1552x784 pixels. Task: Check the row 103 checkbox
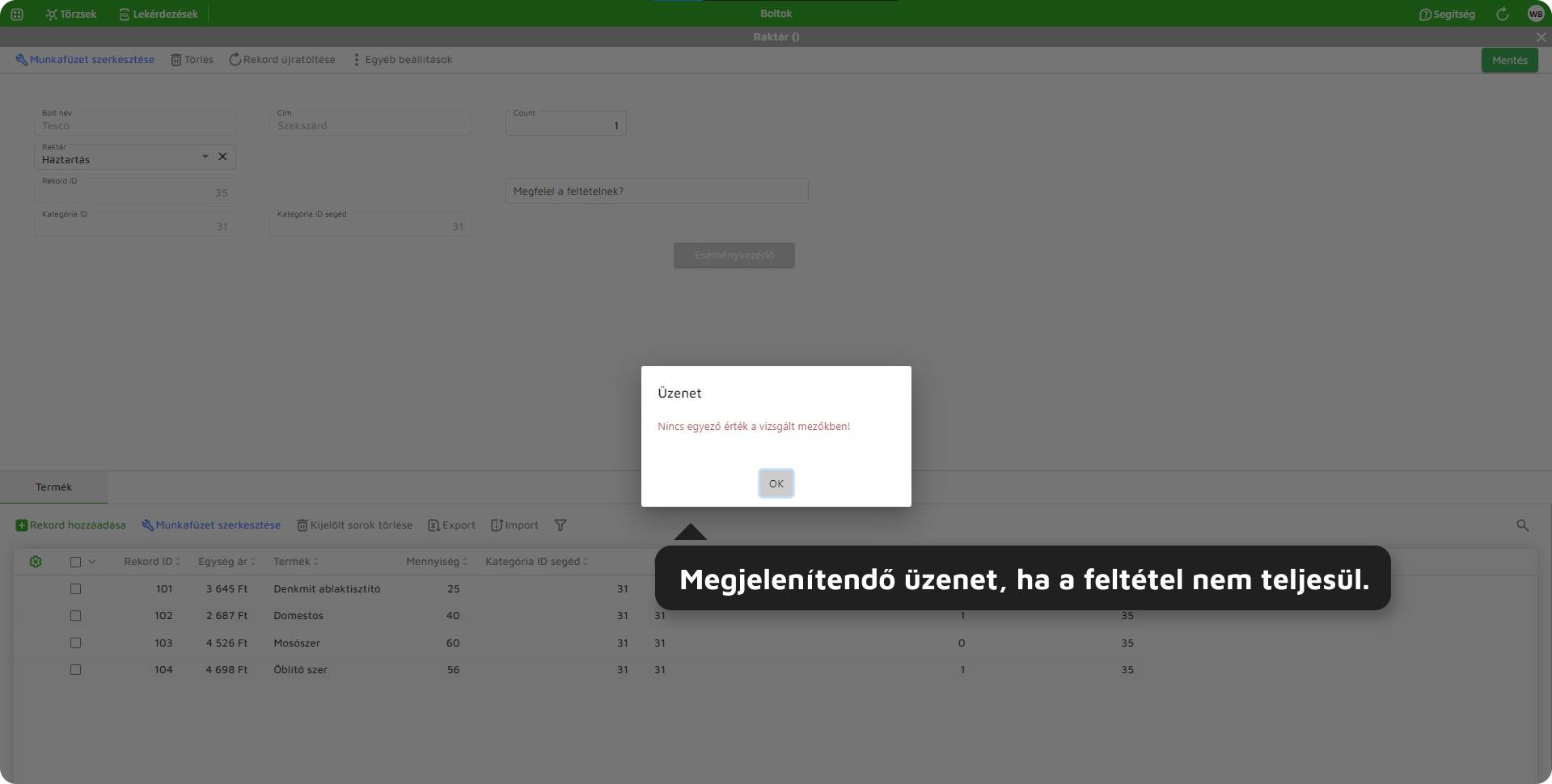click(75, 643)
